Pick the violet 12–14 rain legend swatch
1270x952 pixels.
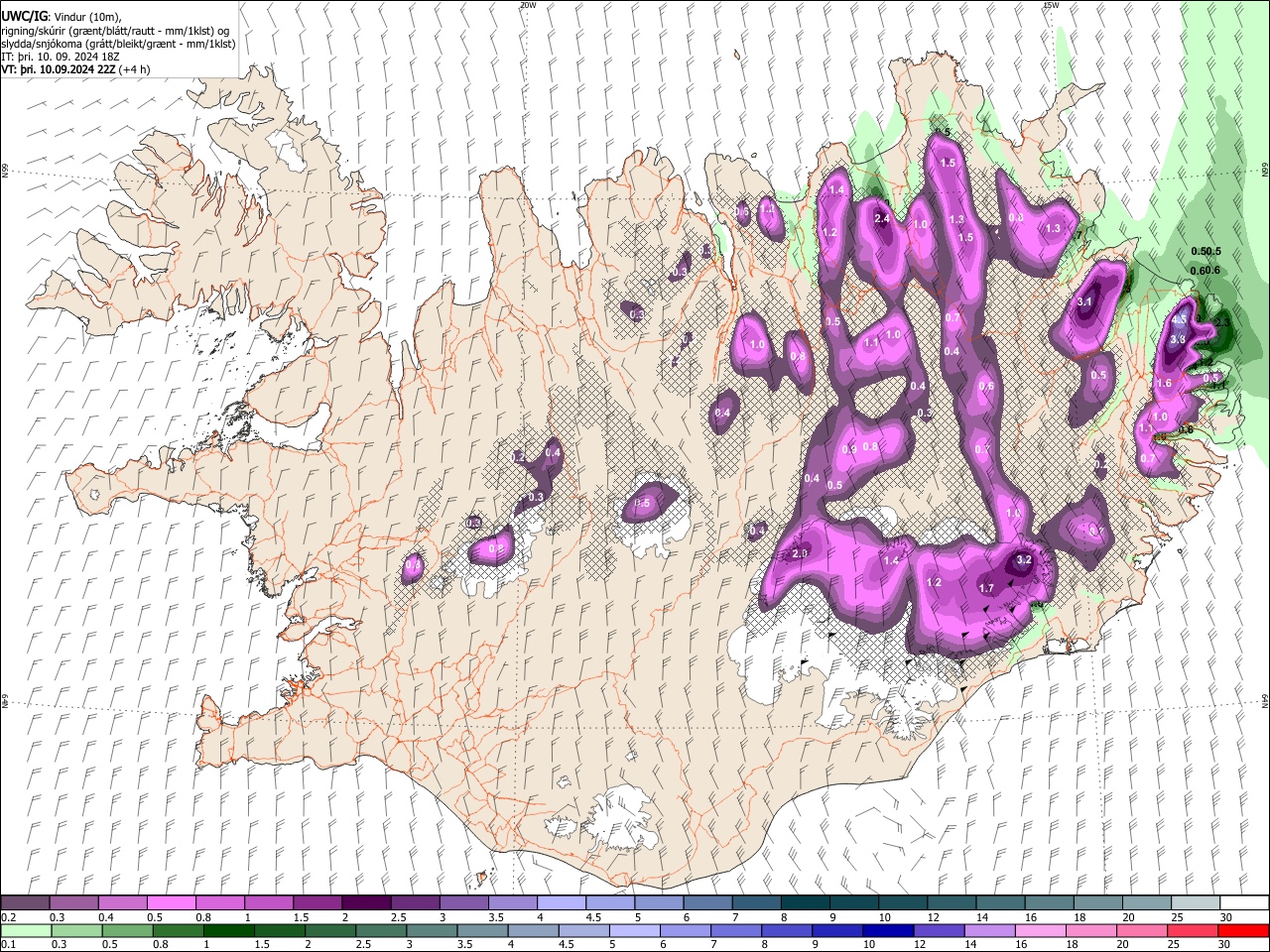[x=938, y=931]
